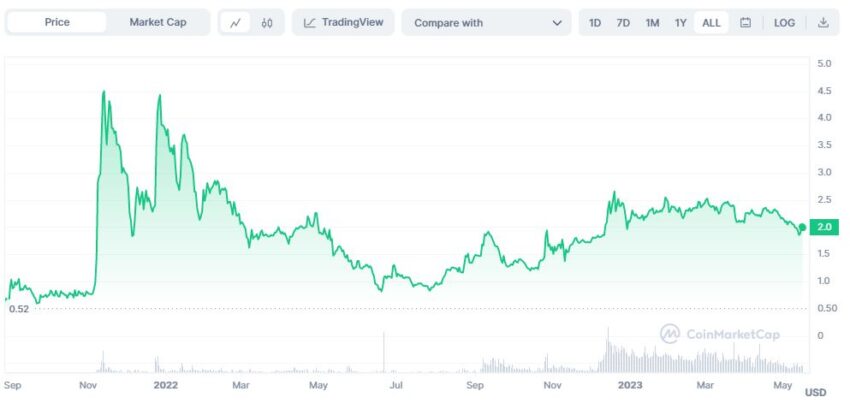This screenshot has height=409, width=850.
Task: Click the green current price dot
Action: click(x=802, y=228)
